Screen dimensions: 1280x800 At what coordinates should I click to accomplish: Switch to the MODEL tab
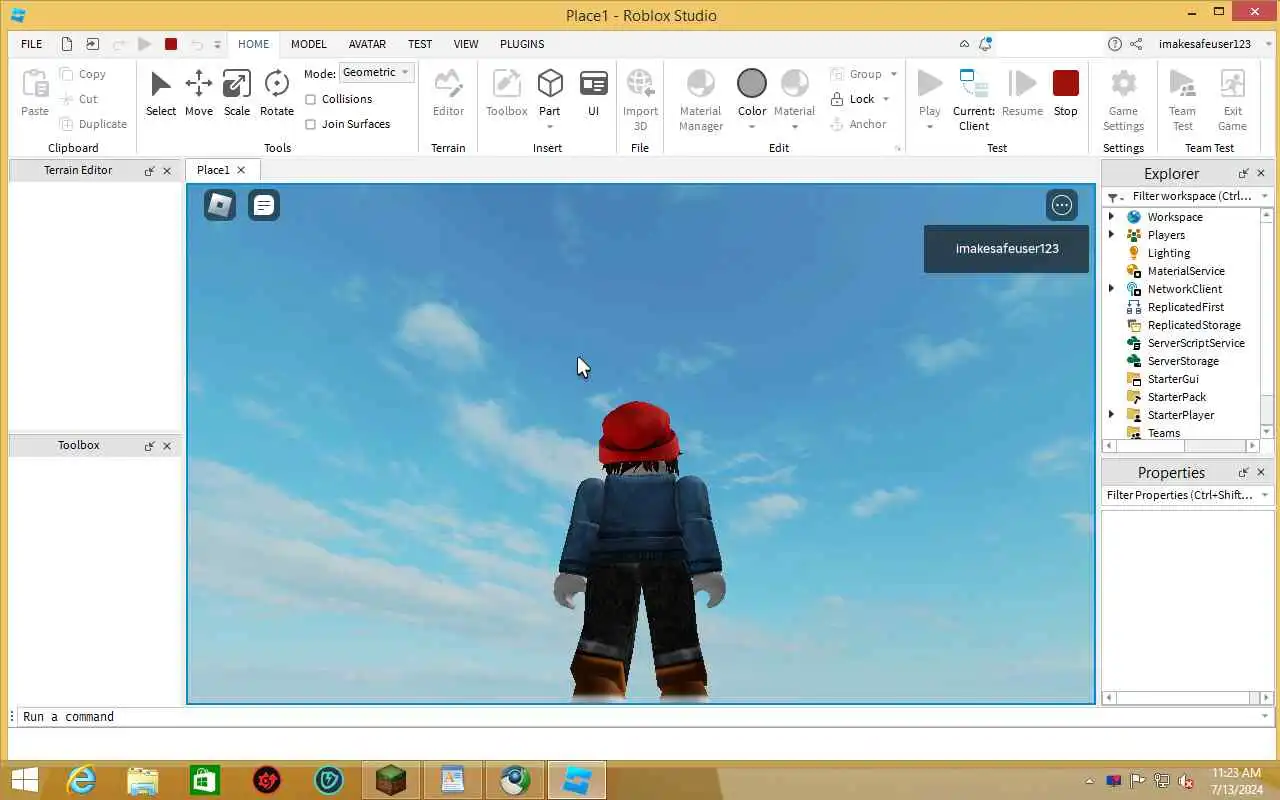click(309, 44)
